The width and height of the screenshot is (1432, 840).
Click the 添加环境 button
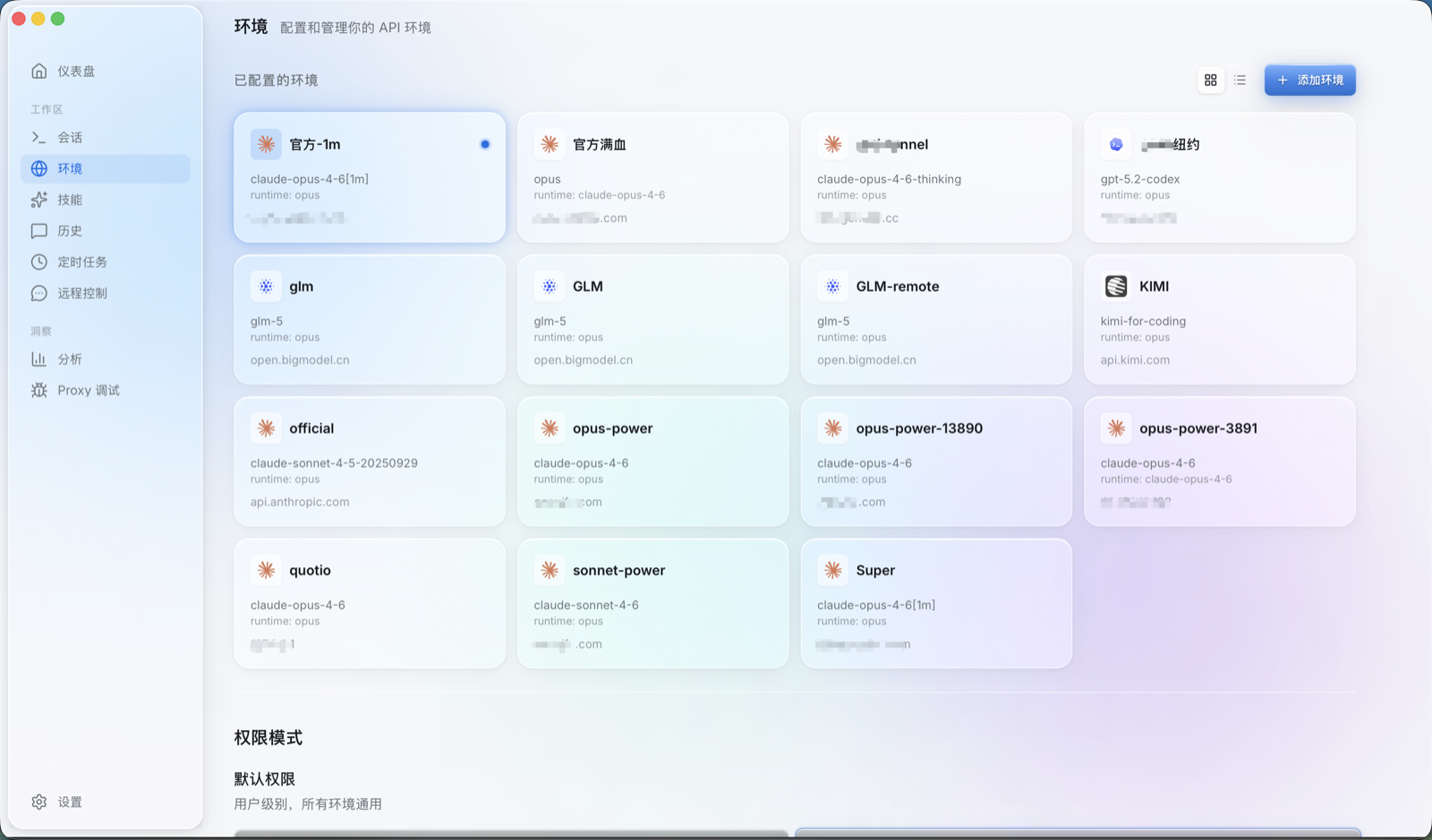(1309, 80)
